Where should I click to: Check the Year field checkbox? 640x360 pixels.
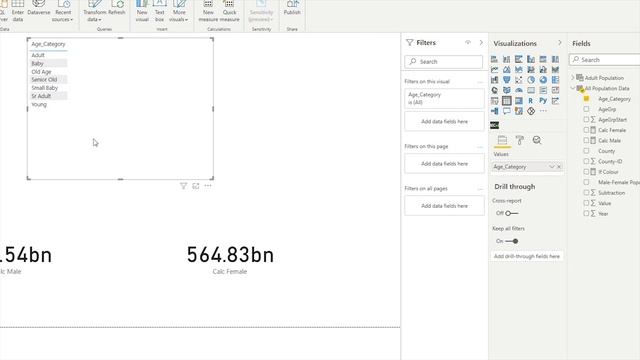pos(587,213)
